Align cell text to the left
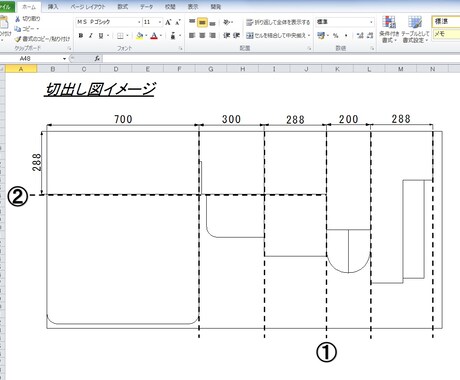 pyautogui.click(x=192, y=35)
